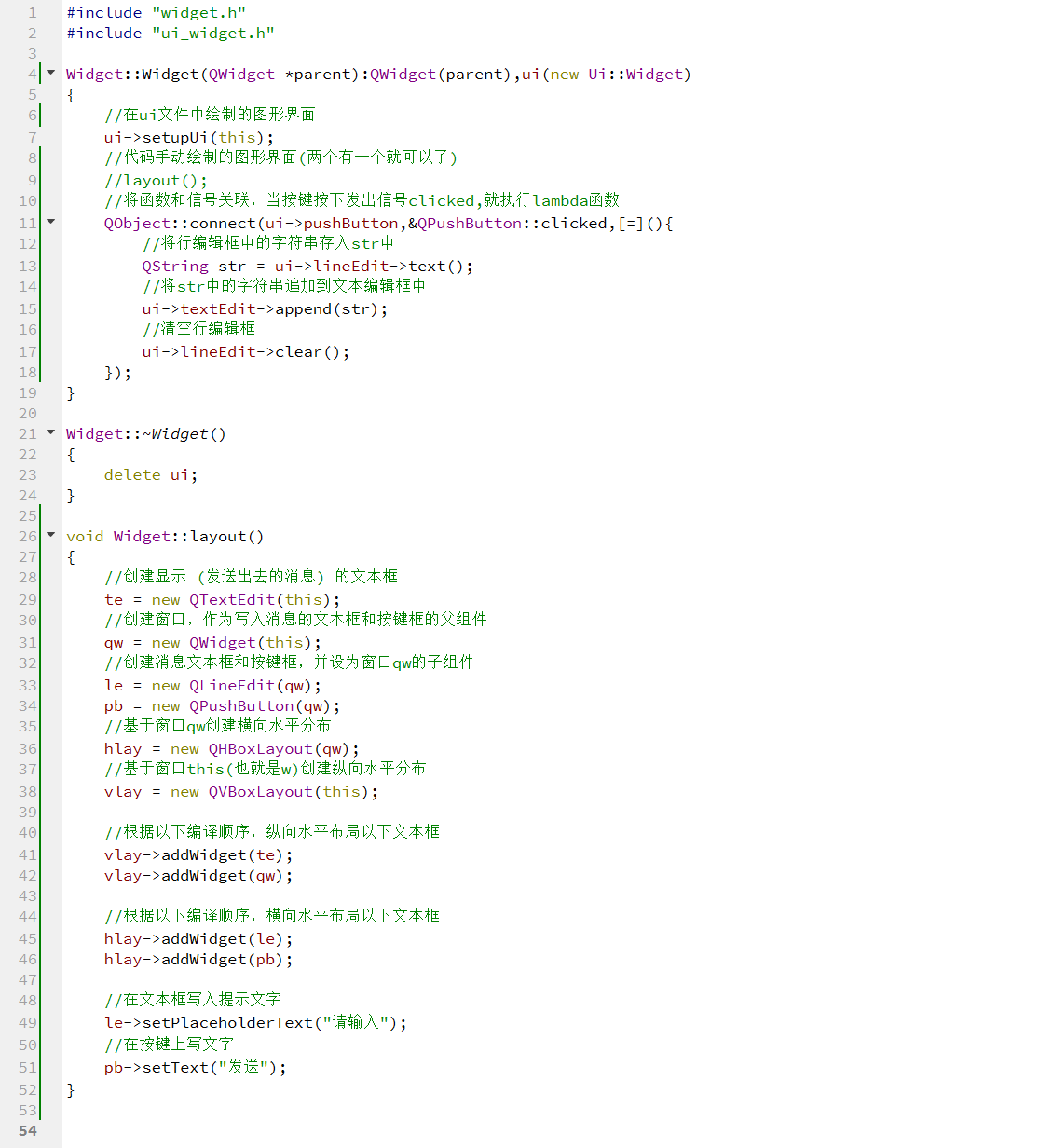Click QWidget(this) on the qw line
This screenshot has width=1038, height=1148.
pos(252,642)
